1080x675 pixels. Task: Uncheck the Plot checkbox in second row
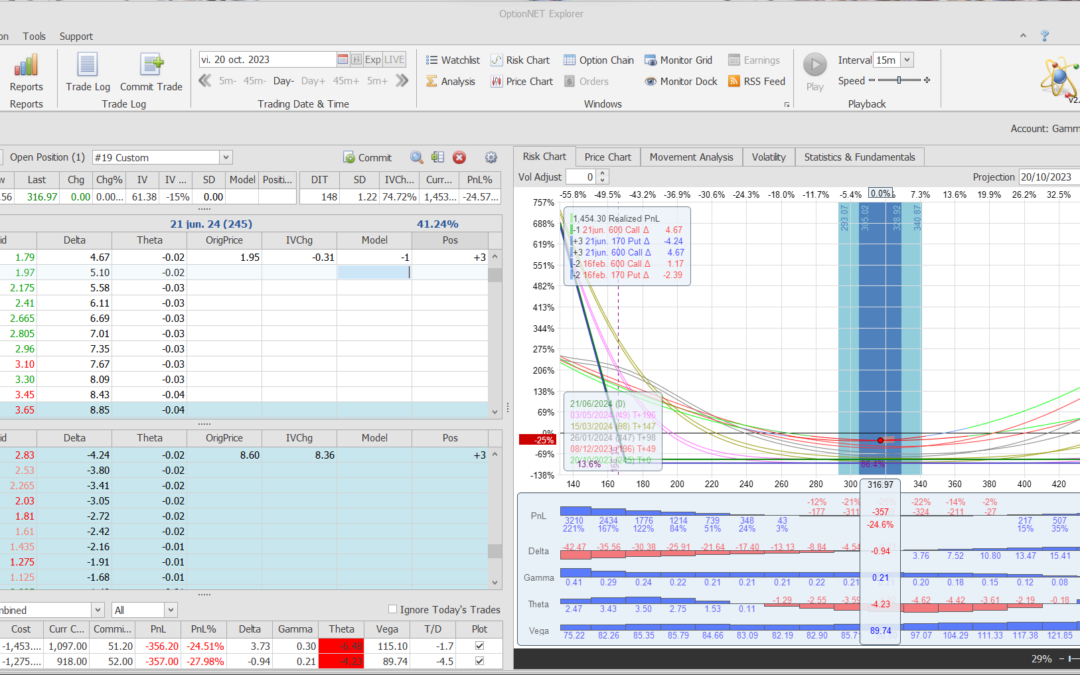click(480, 661)
